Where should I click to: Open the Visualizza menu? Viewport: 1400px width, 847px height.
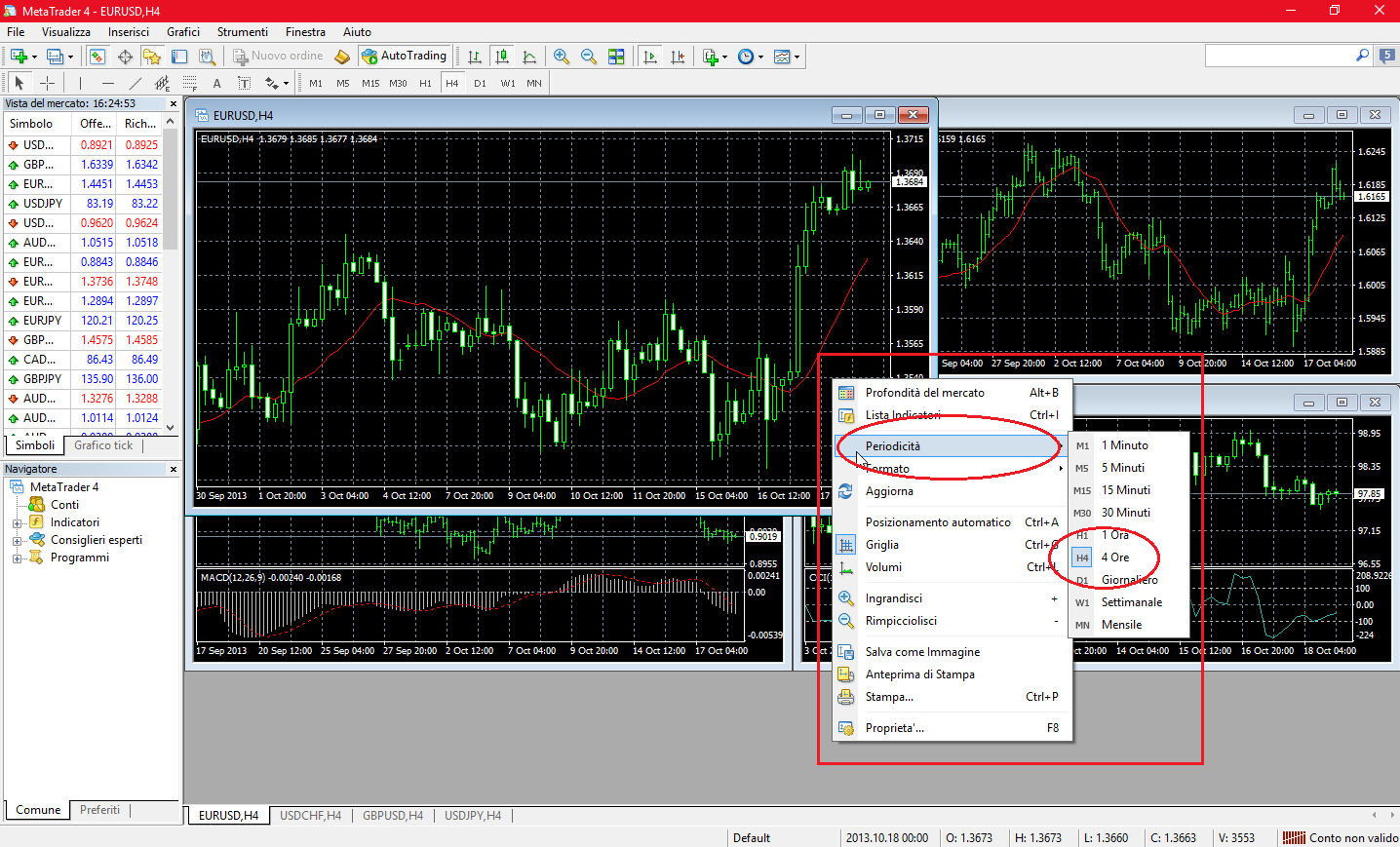pyautogui.click(x=66, y=32)
